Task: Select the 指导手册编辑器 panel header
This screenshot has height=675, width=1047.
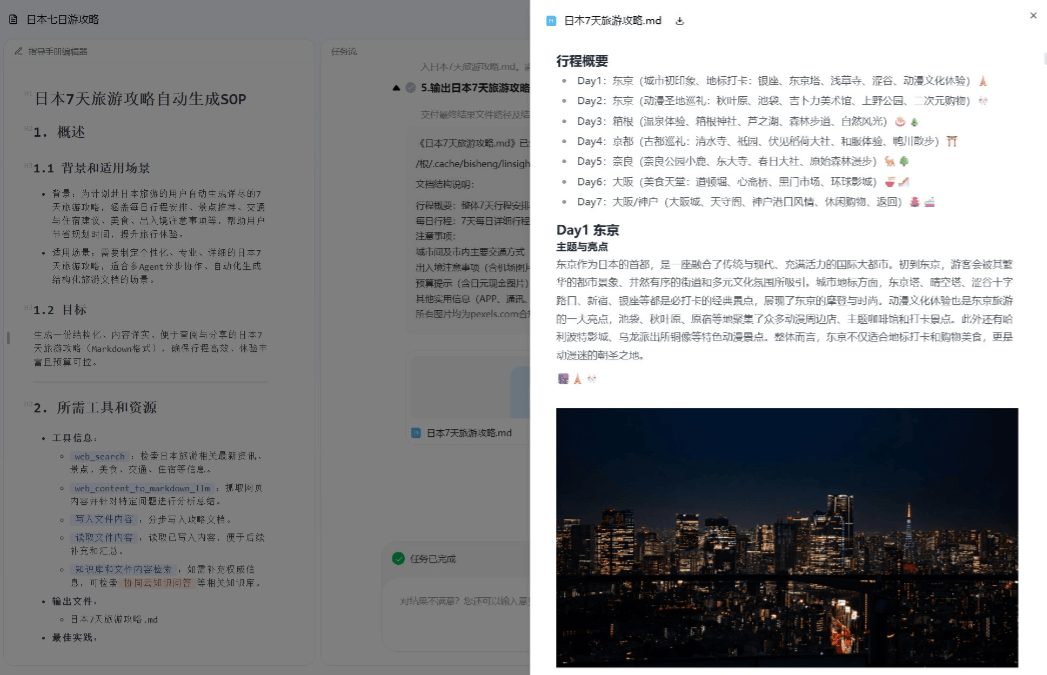Action: (x=57, y=50)
